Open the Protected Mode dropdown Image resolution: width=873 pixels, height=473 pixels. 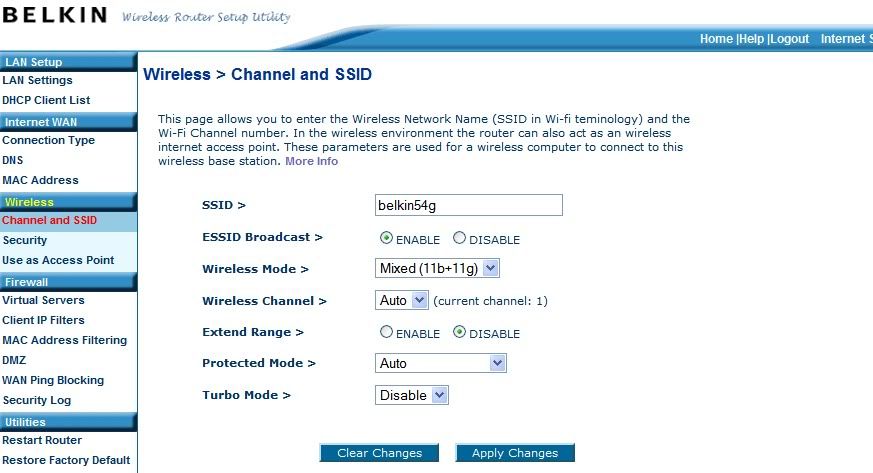(440, 363)
